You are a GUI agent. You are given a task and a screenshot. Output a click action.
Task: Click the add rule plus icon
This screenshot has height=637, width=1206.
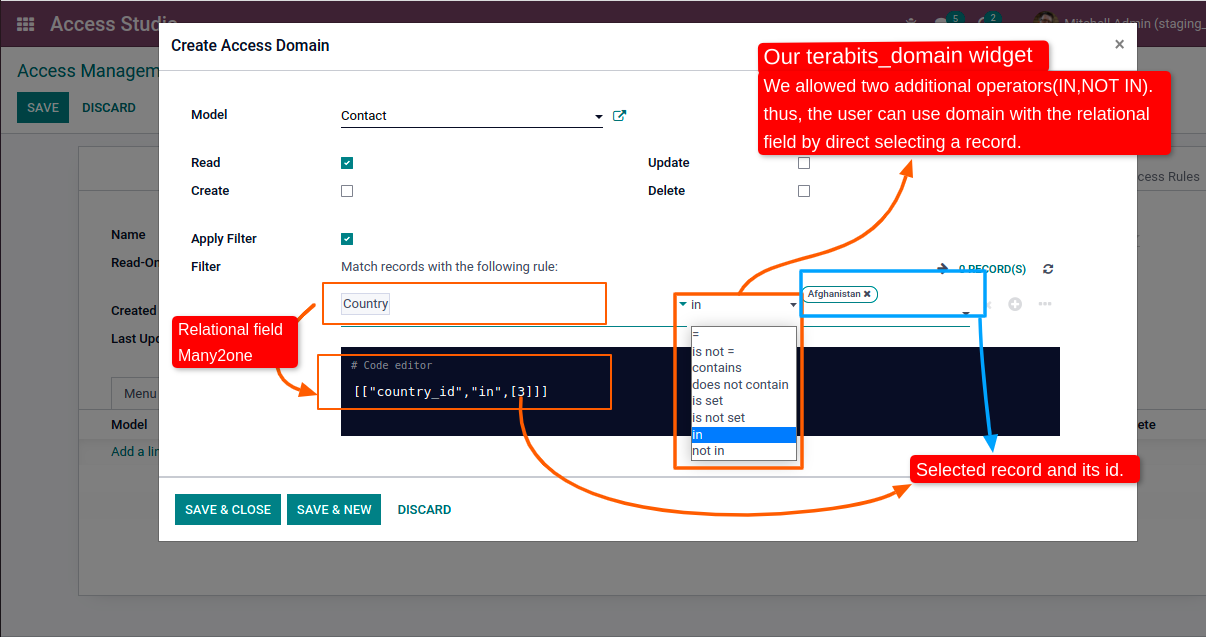1015,304
